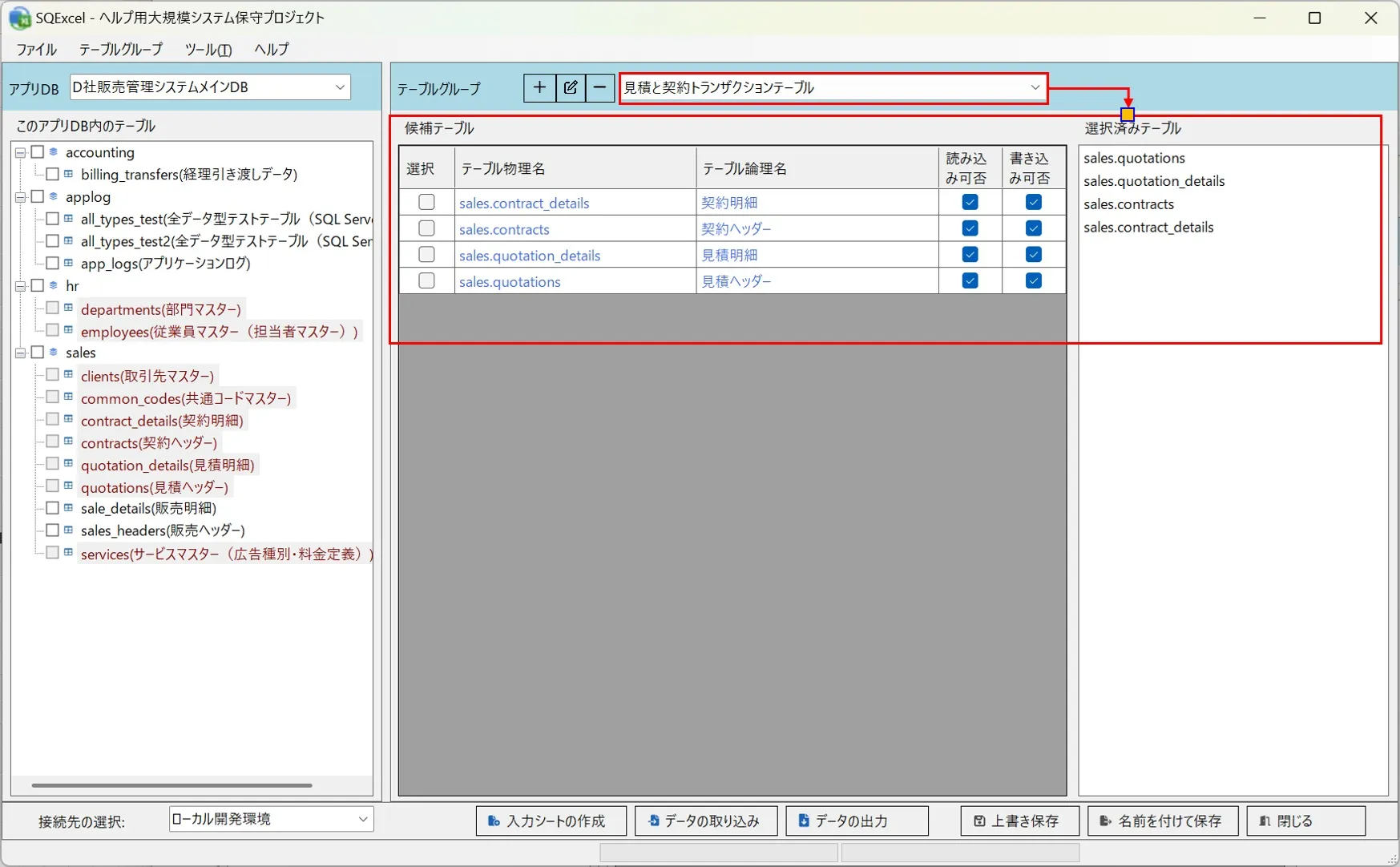This screenshot has height=867, width=1400.
Task: Open the ヘルプ menu
Action: (x=272, y=49)
